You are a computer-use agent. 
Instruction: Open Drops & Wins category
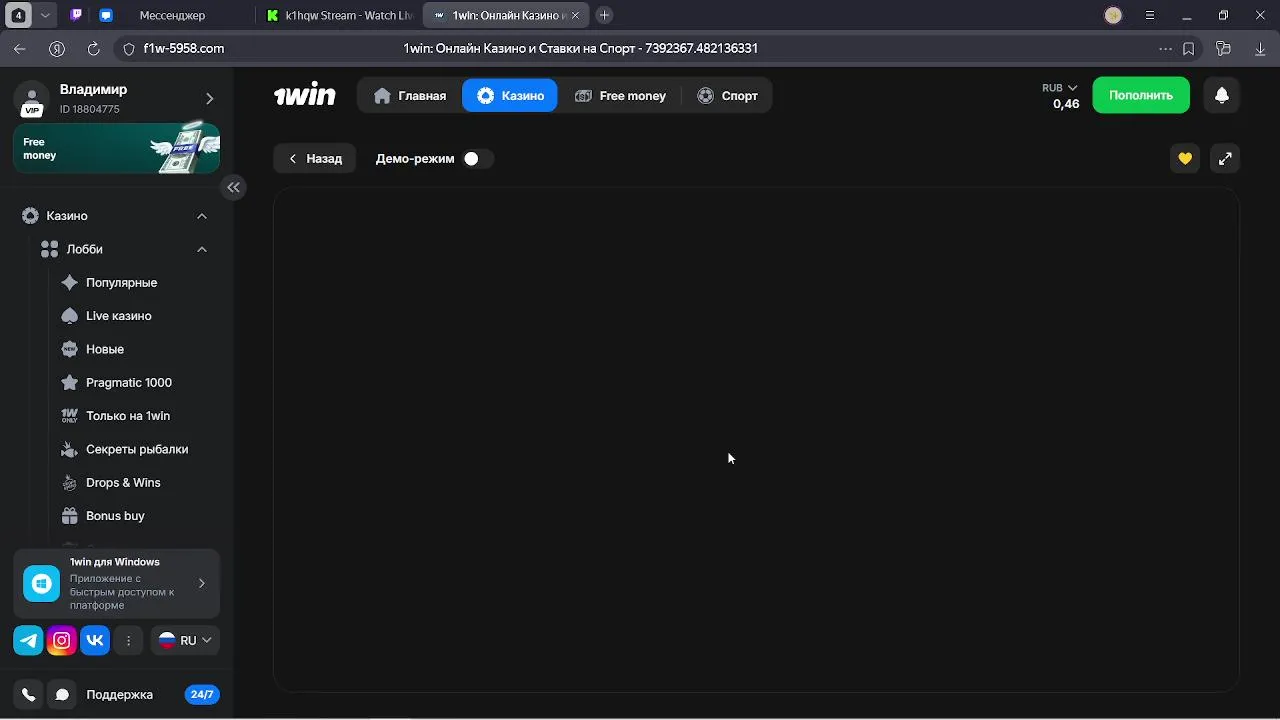pos(123,482)
